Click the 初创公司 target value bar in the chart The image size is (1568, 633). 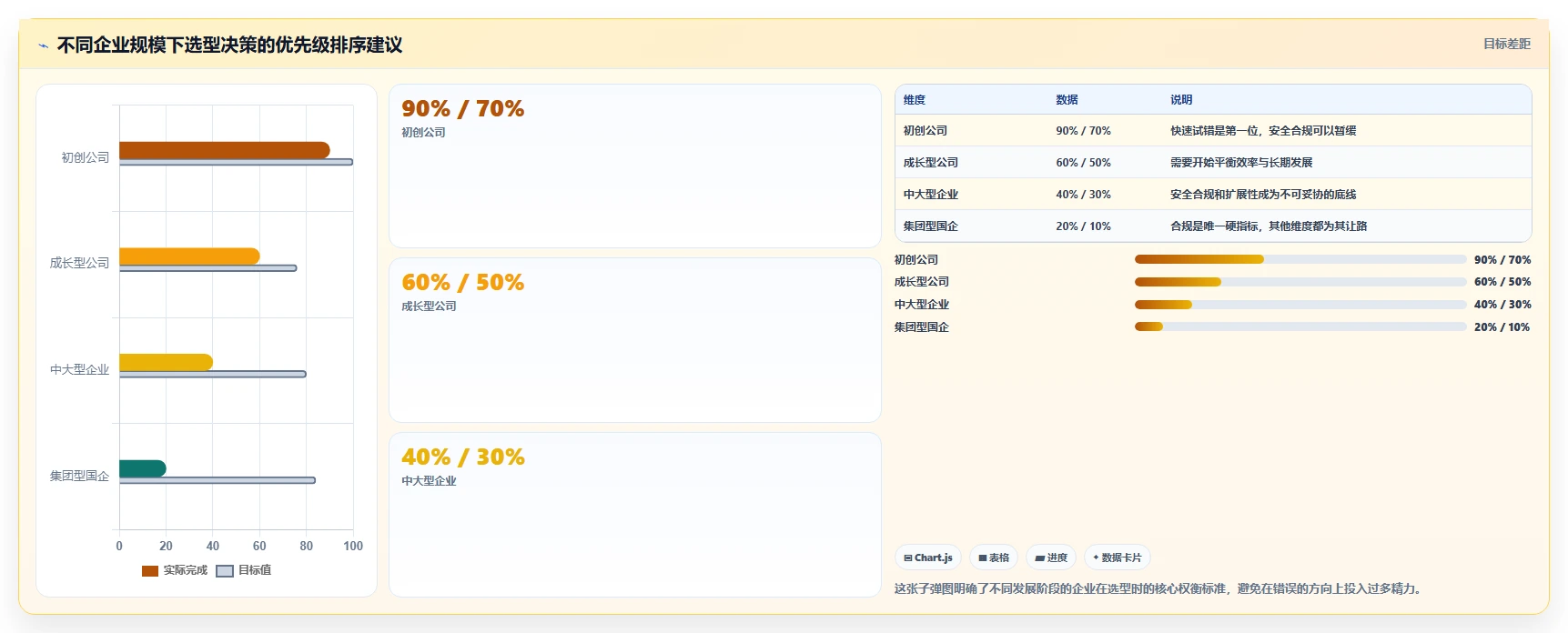coord(236,162)
